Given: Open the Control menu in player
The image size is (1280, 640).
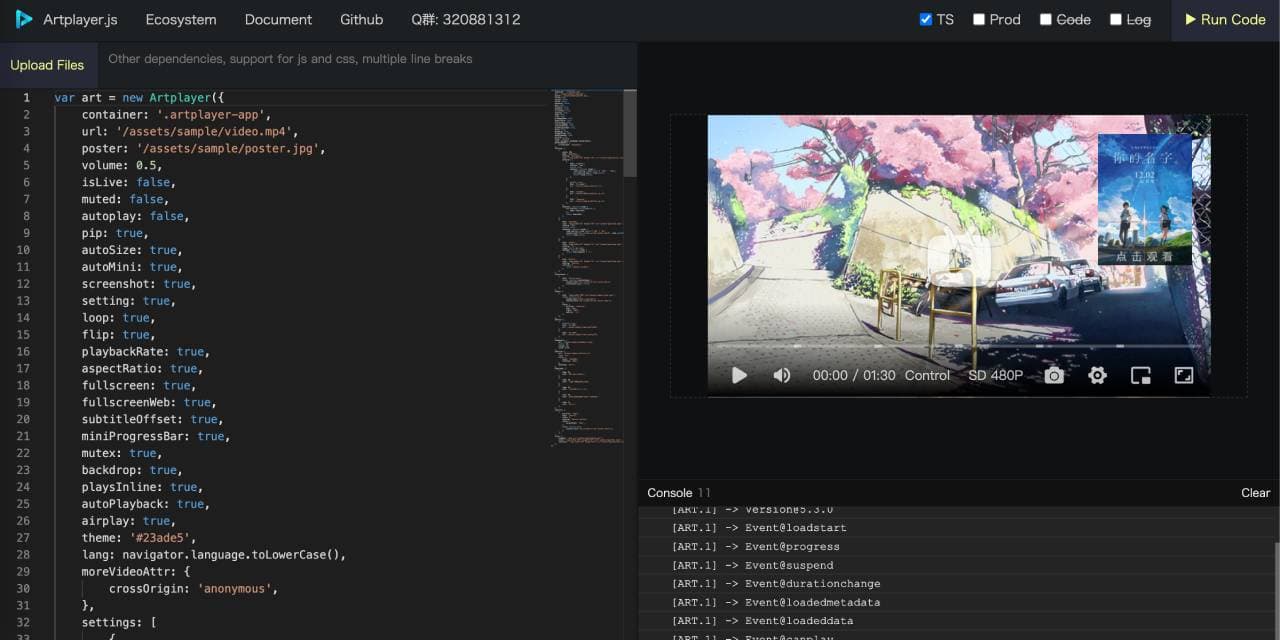Looking at the screenshot, I should tap(927, 375).
